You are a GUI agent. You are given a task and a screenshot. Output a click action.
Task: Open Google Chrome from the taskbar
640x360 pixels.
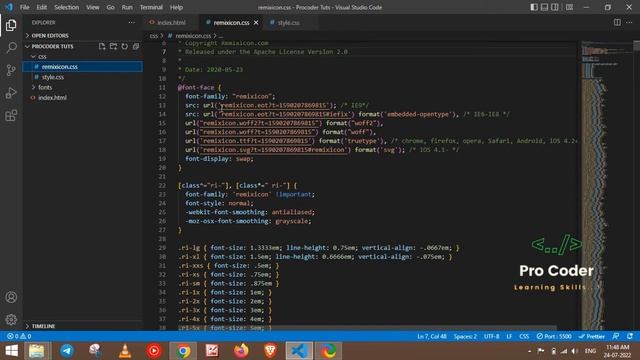(x=183, y=351)
